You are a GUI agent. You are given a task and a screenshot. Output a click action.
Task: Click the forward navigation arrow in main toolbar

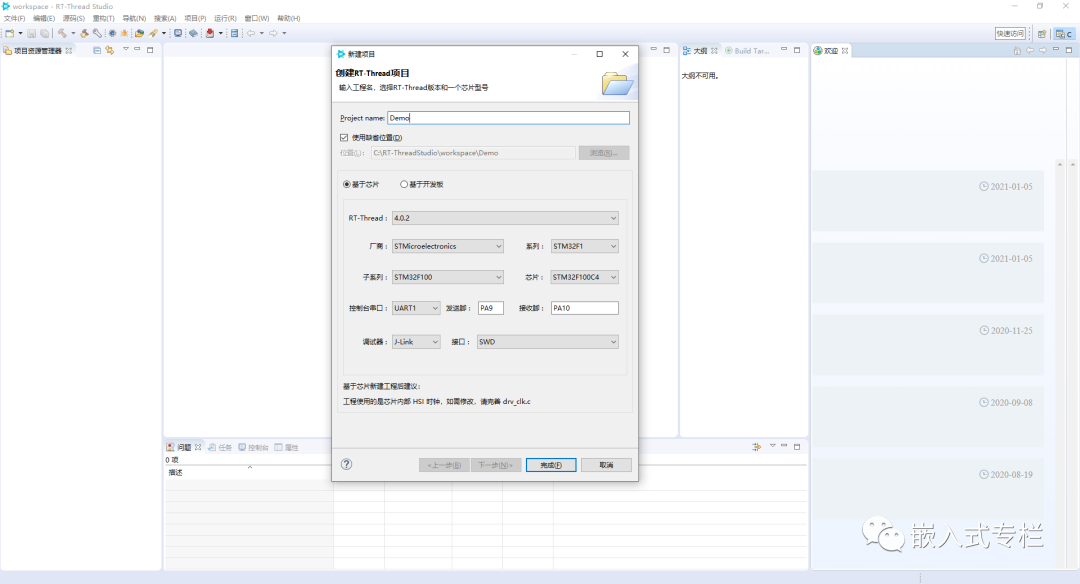click(273, 33)
